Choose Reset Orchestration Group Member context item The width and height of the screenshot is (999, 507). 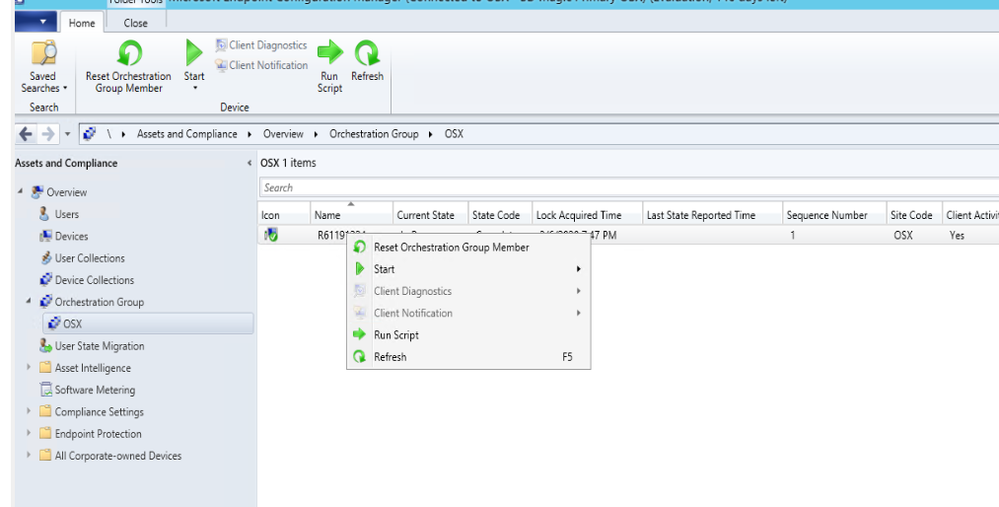[x=468, y=247]
